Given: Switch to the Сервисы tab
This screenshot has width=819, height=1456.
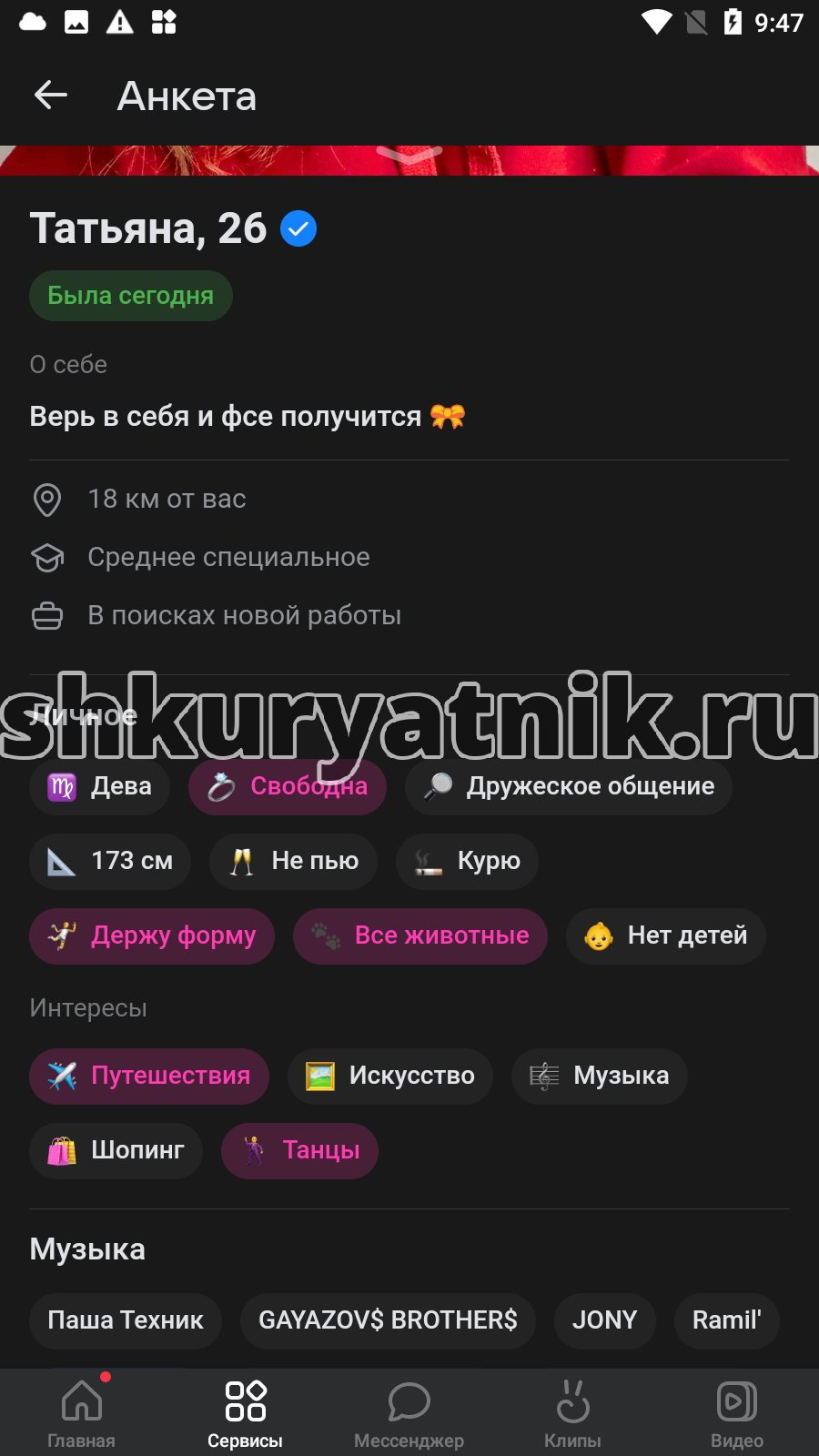Looking at the screenshot, I should coord(245,1413).
